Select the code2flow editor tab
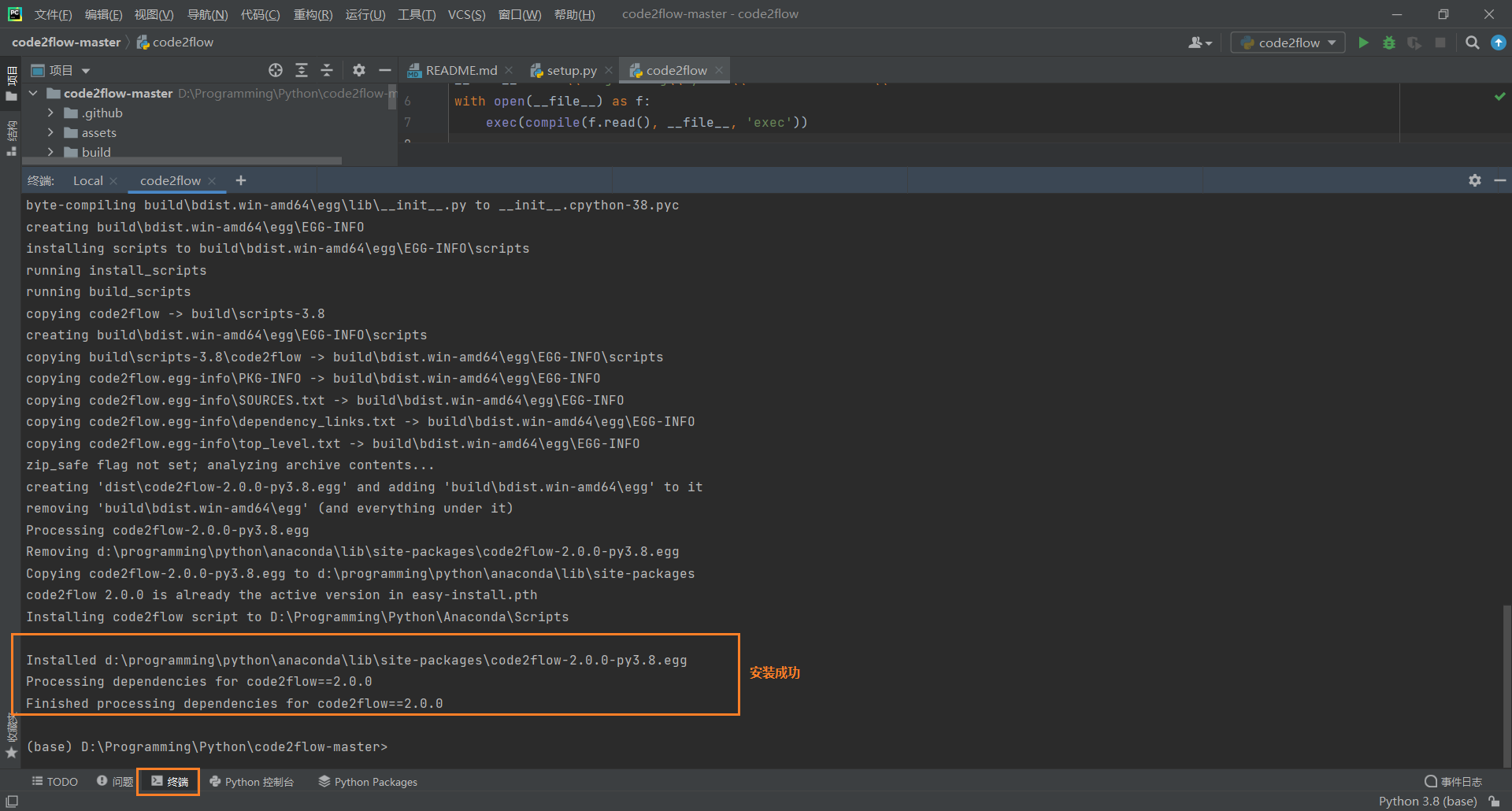Viewport: 1512px width, 811px height. [x=676, y=70]
